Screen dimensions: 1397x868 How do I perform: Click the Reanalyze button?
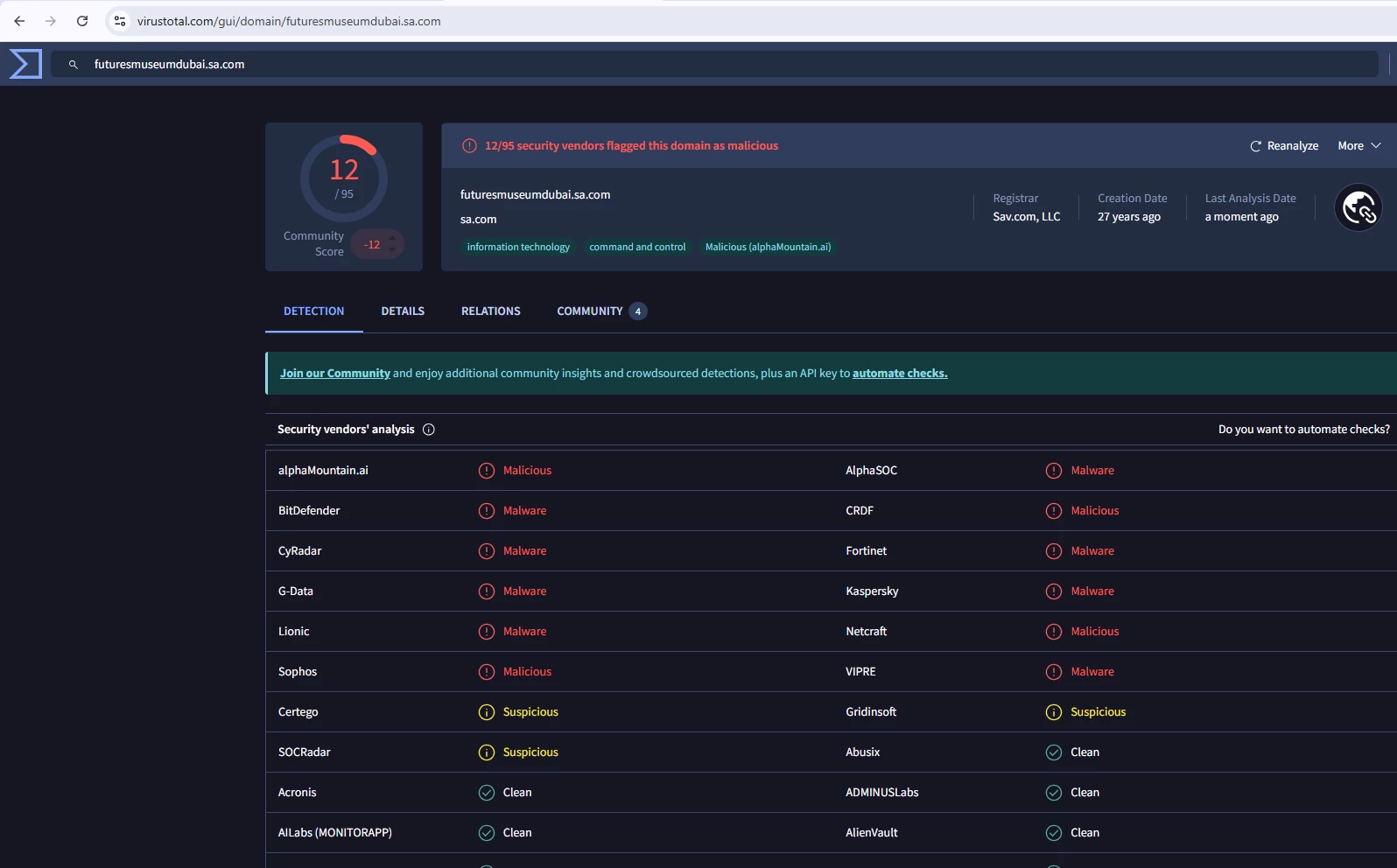coord(1284,146)
